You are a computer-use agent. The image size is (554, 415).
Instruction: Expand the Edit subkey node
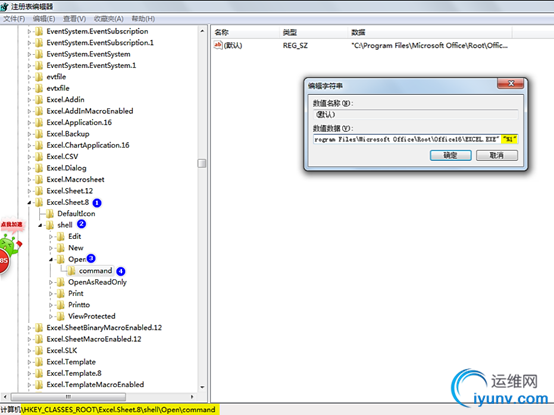(x=51, y=237)
